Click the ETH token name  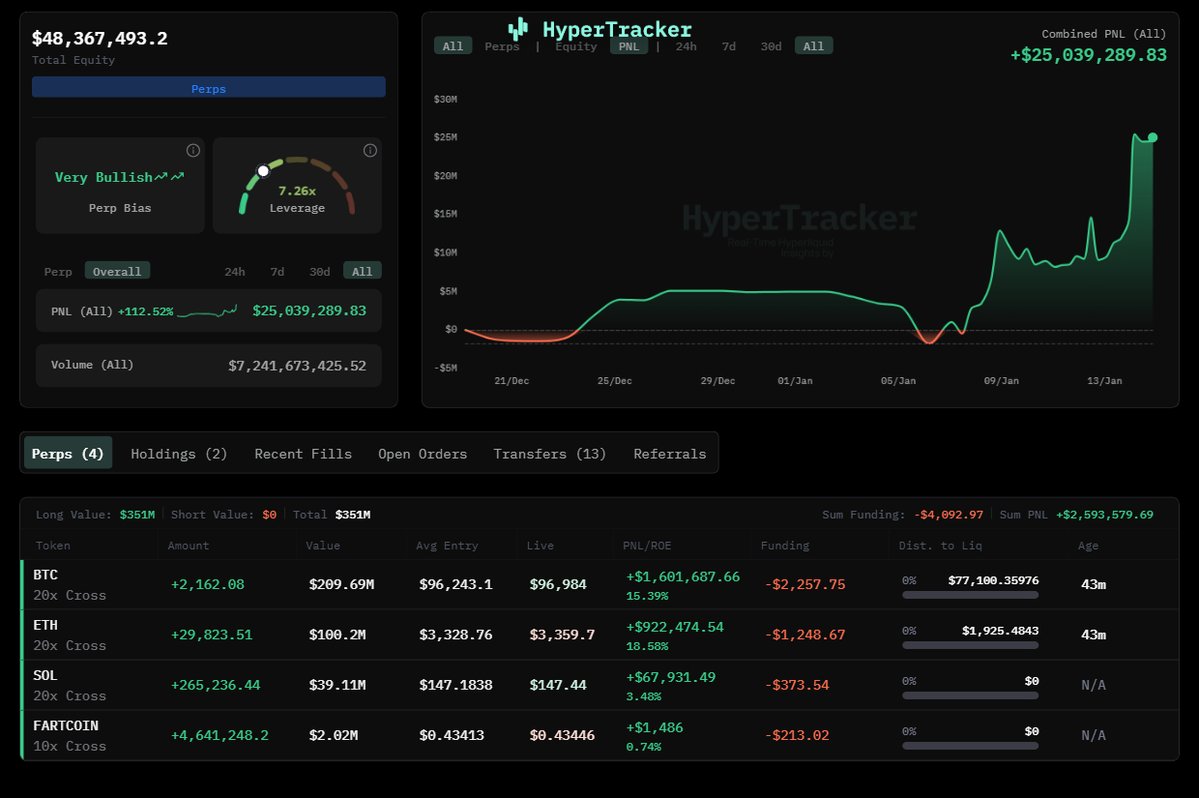[x=45, y=624]
